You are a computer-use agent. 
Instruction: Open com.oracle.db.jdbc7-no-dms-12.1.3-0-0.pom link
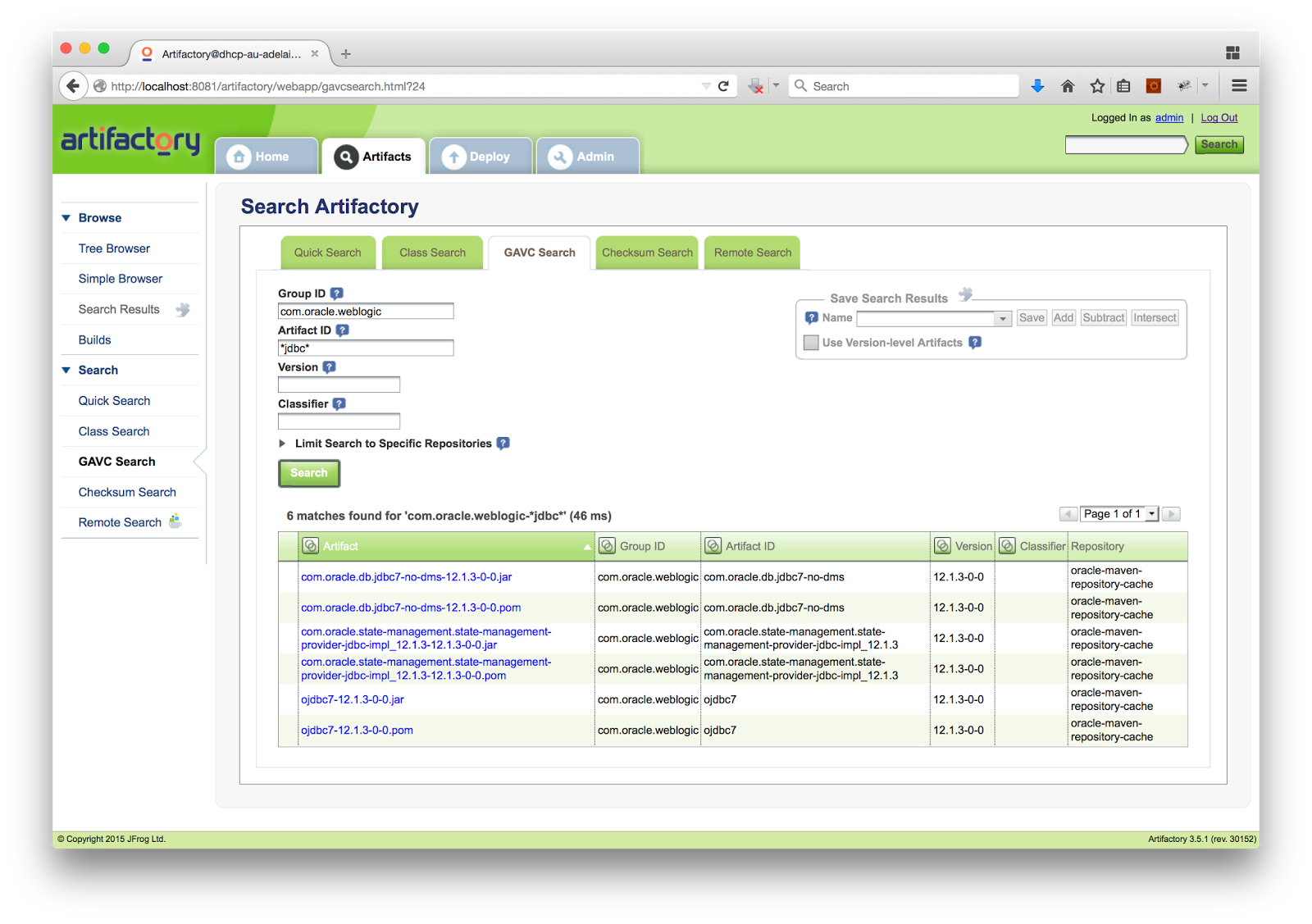pyautogui.click(x=411, y=608)
